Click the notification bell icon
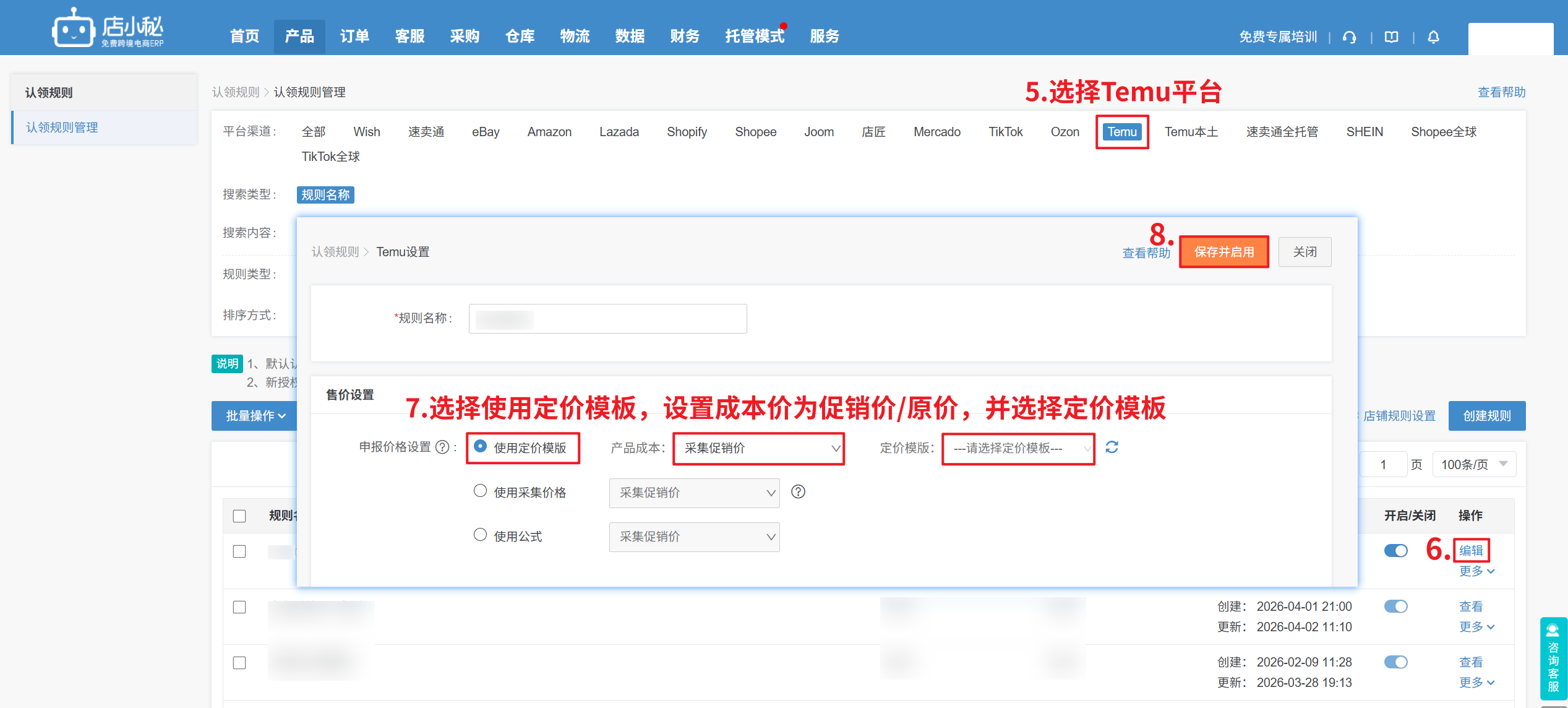Viewport: 1568px width, 708px height. click(x=1433, y=37)
